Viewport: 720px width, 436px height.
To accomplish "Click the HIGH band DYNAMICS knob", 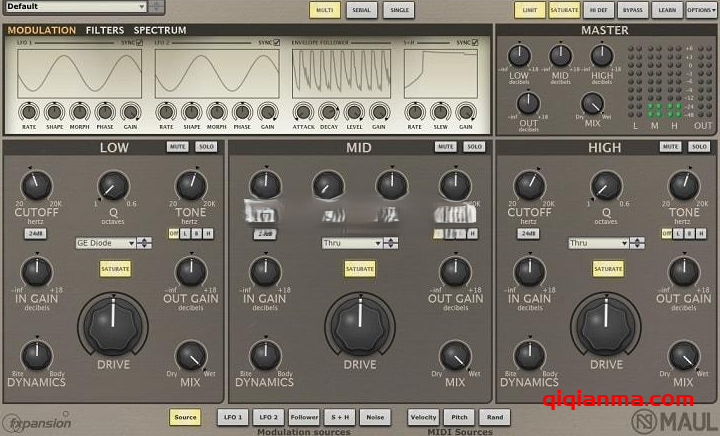I will point(529,356).
